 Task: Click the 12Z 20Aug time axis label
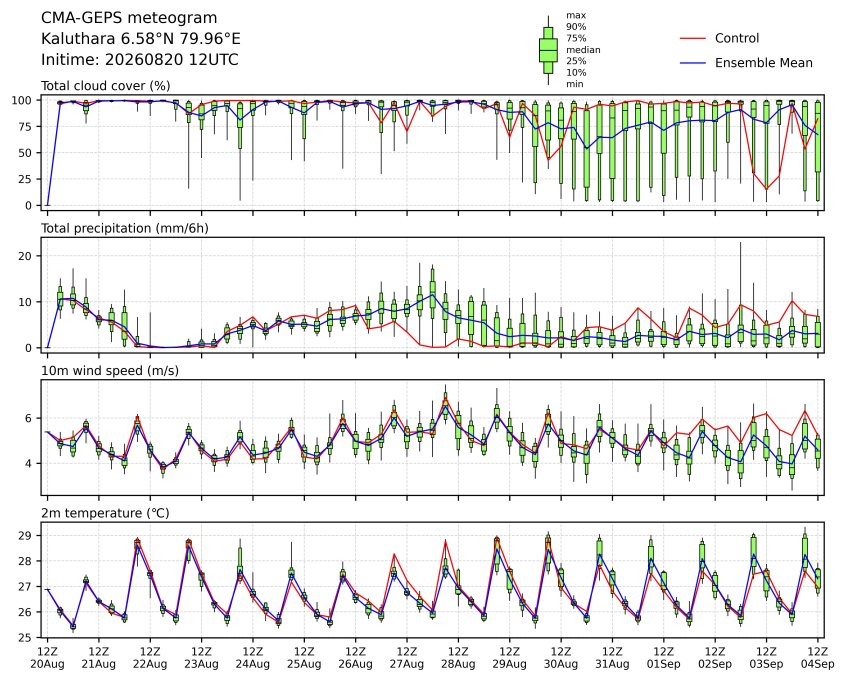click(x=47, y=658)
